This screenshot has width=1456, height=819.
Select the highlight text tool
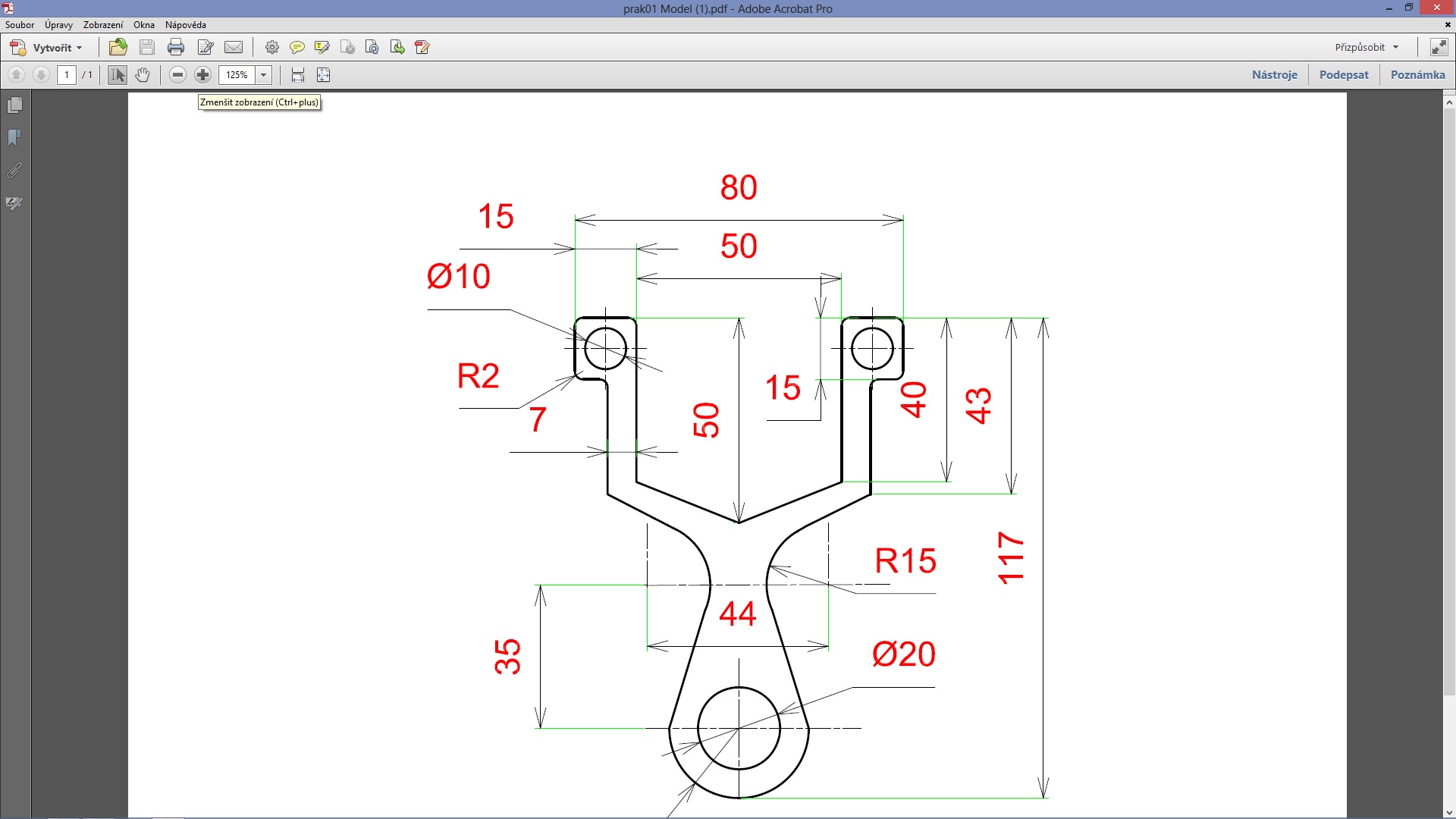pyautogui.click(x=322, y=47)
